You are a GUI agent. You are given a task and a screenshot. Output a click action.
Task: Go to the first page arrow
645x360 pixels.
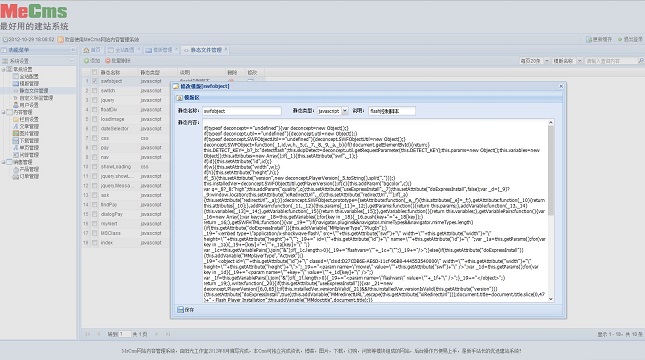[88, 334]
